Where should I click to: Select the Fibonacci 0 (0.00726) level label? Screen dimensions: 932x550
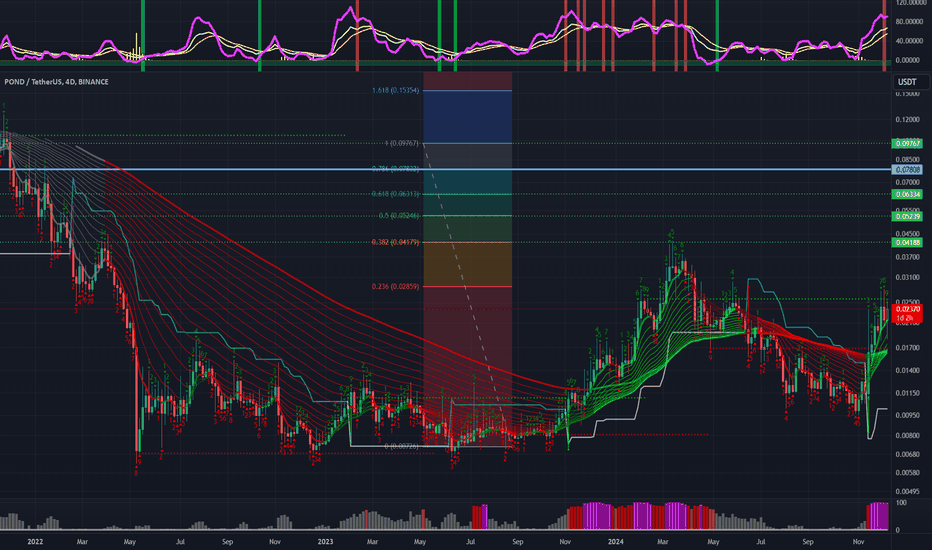point(401,446)
